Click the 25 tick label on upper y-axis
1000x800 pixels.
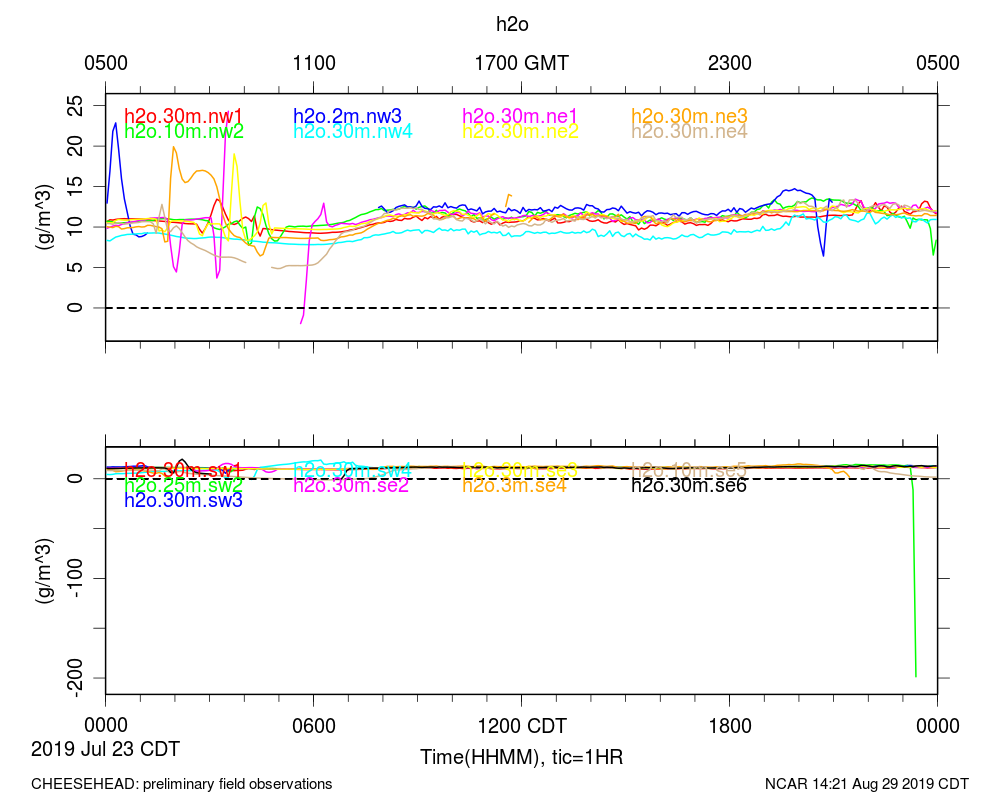tap(75, 105)
